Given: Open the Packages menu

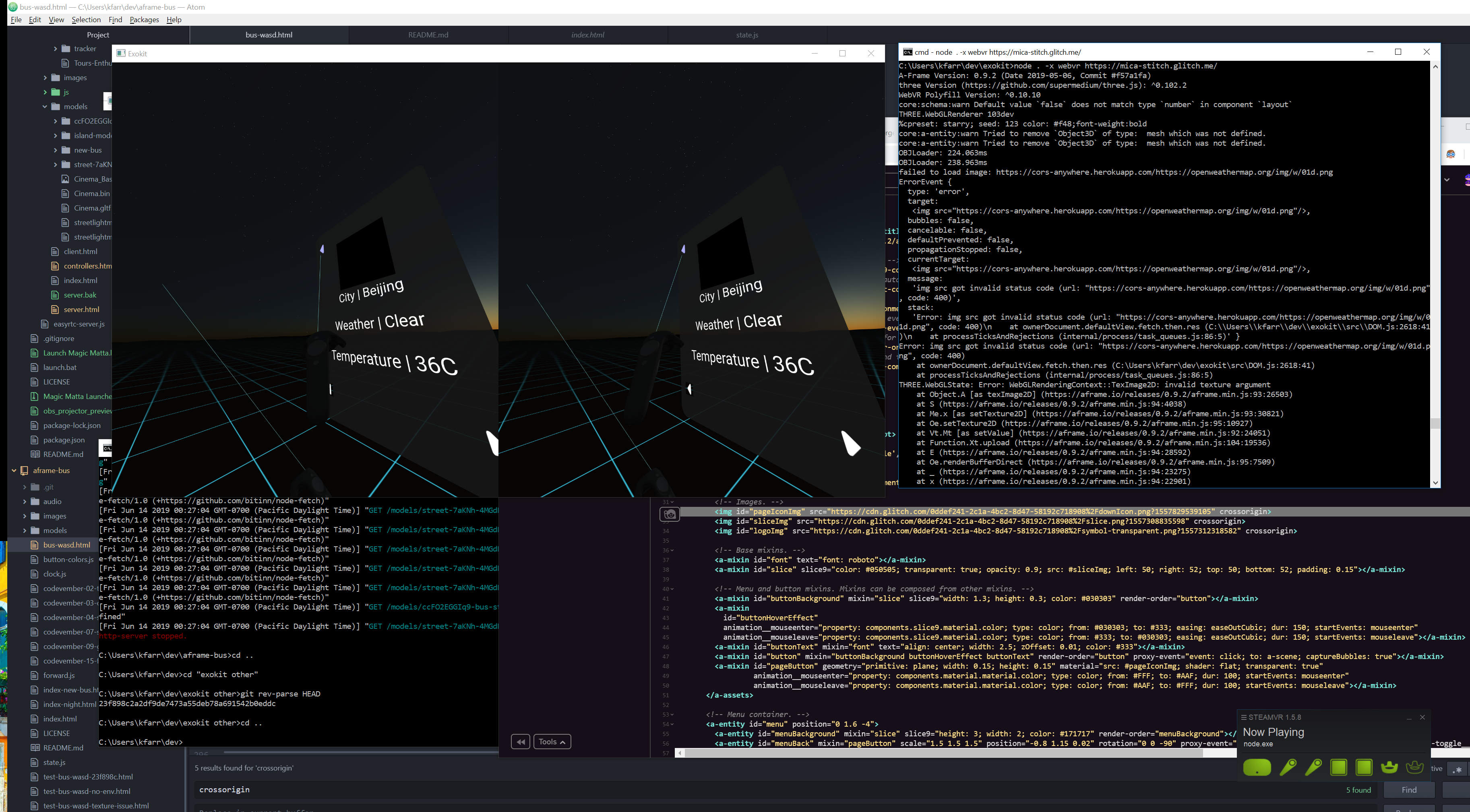Looking at the screenshot, I should [x=144, y=19].
